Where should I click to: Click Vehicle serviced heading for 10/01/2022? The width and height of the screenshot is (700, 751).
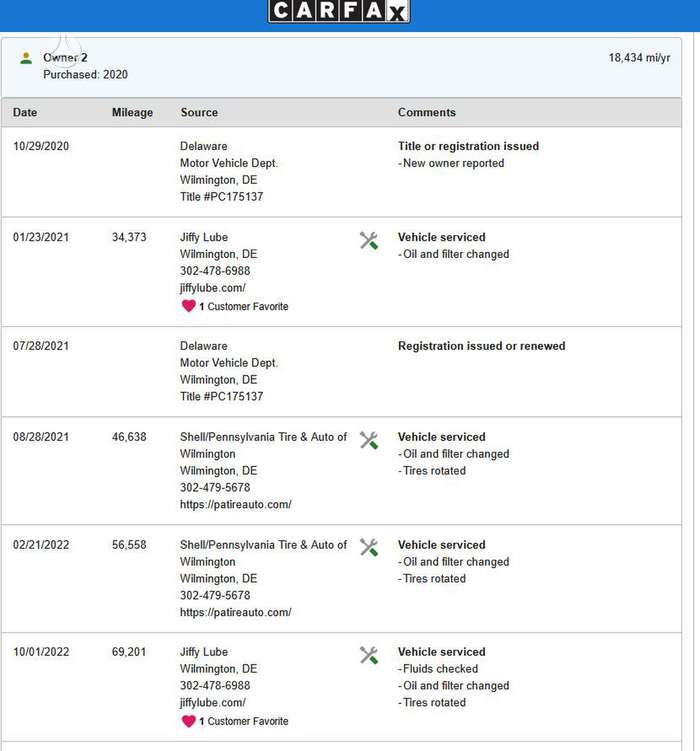[441, 652]
